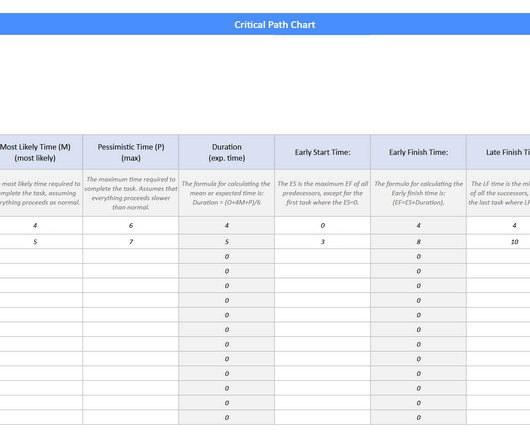Click Late Finish Time cell showing 10
Screen dimensions: 530x442
point(498,242)
